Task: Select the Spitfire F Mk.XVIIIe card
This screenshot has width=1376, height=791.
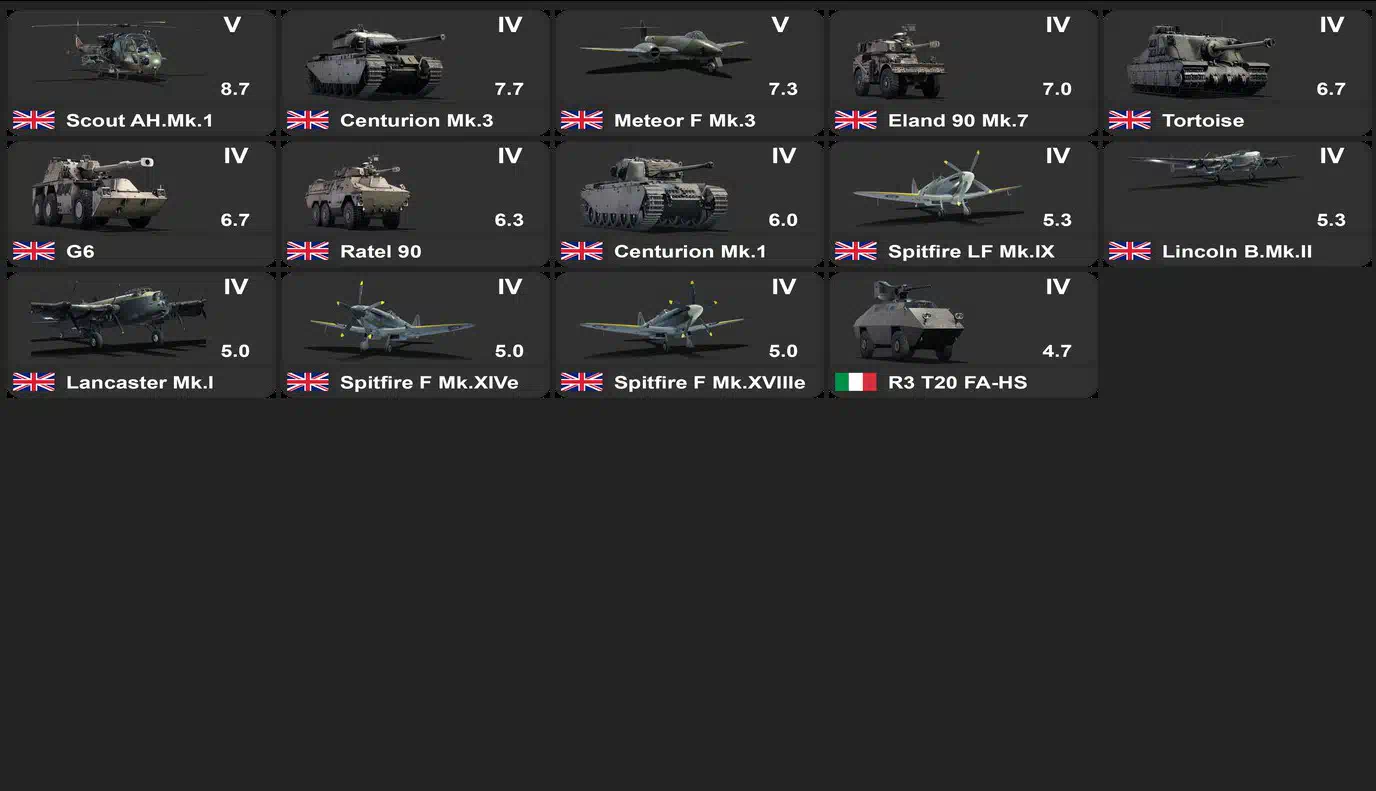Action: pos(689,335)
